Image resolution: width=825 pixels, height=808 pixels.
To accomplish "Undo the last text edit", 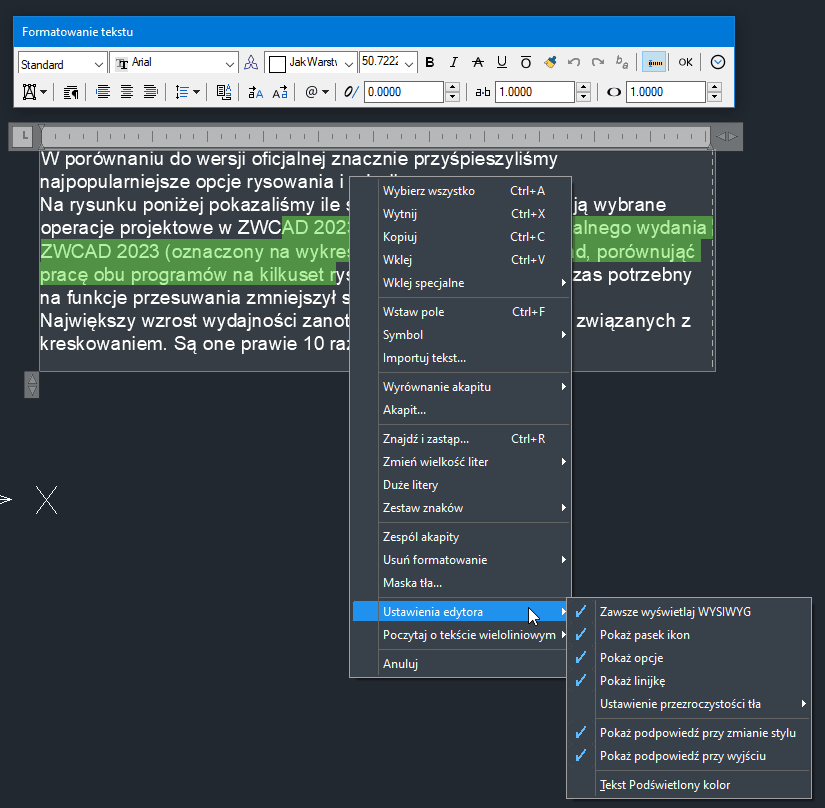I will [x=574, y=63].
